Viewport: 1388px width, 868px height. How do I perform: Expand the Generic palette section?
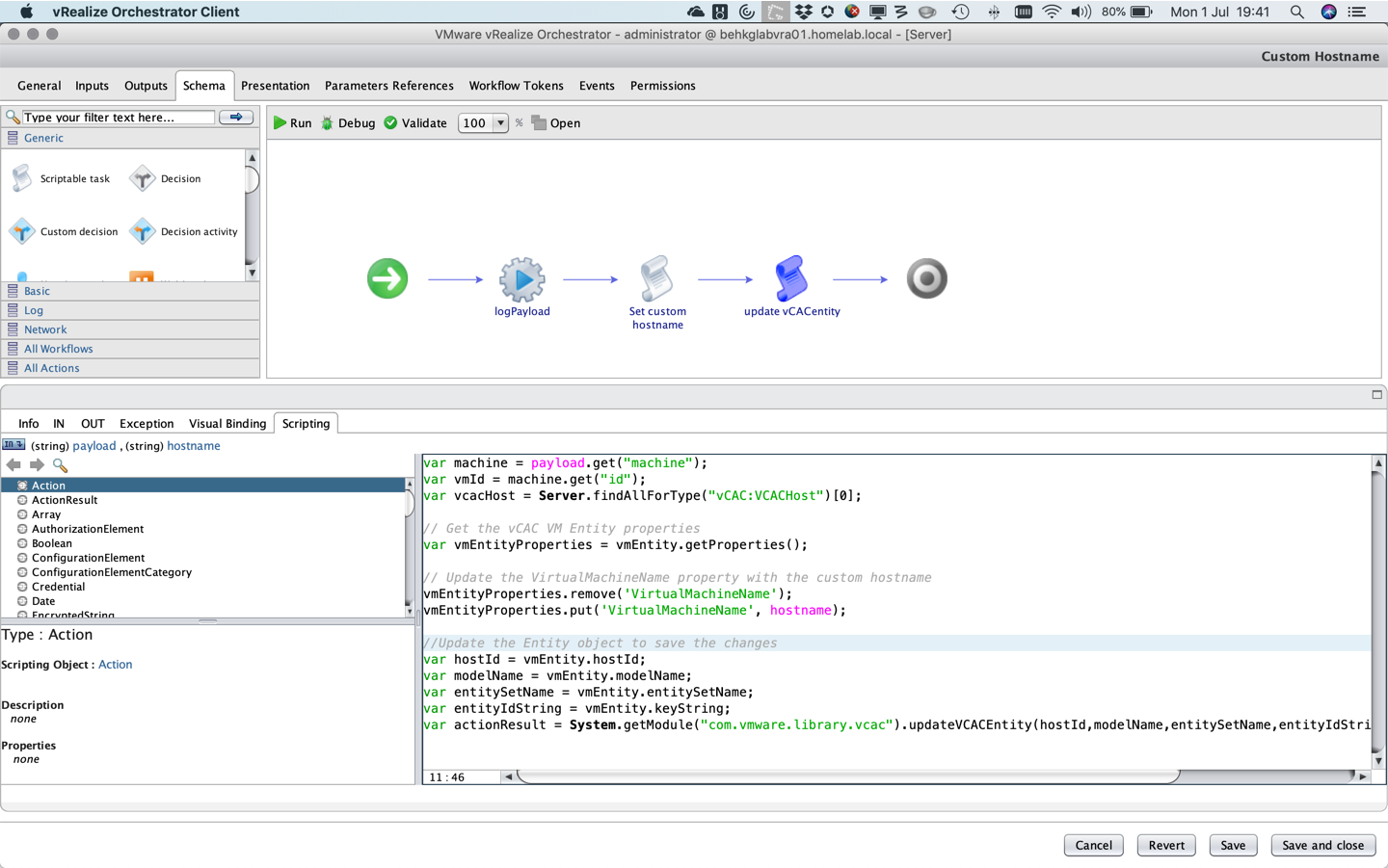[130, 138]
